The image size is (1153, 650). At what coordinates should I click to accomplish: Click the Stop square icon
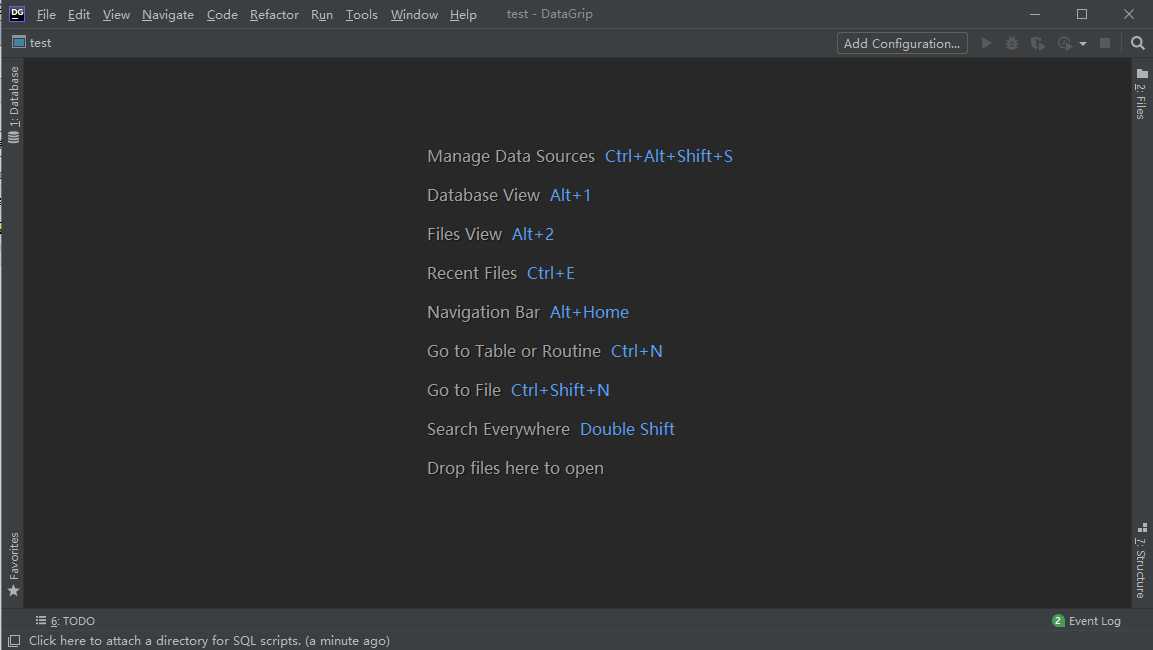(x=1104, y=43)
